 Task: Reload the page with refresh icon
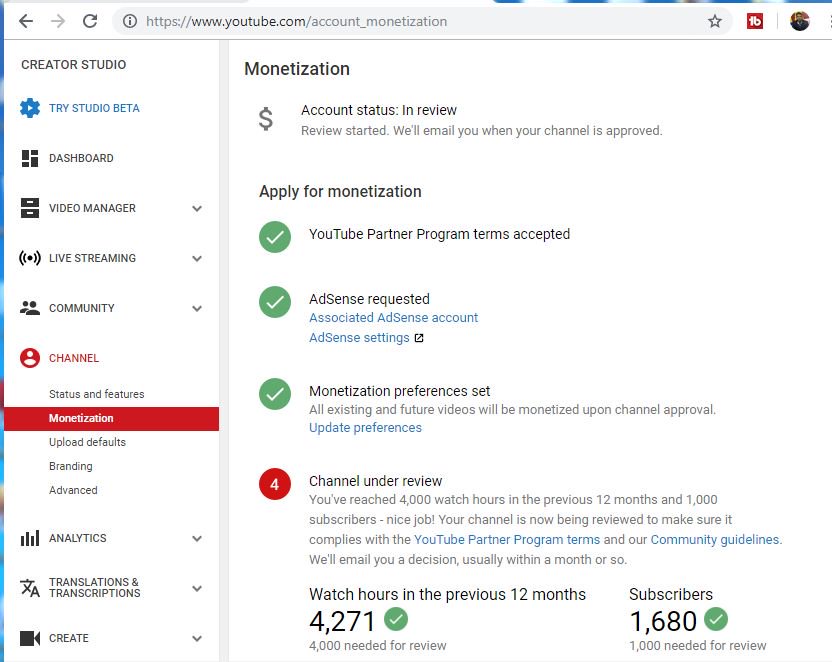coord(90,21)
